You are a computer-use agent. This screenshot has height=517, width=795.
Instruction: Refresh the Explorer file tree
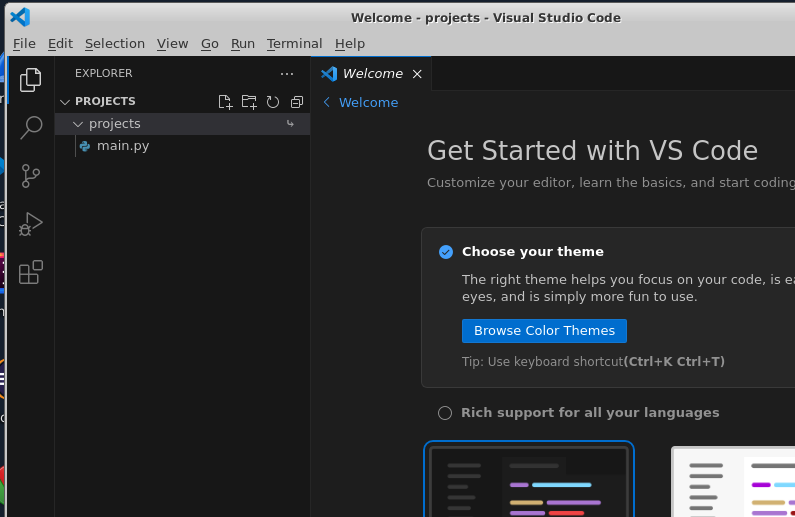tap(273, 102)
